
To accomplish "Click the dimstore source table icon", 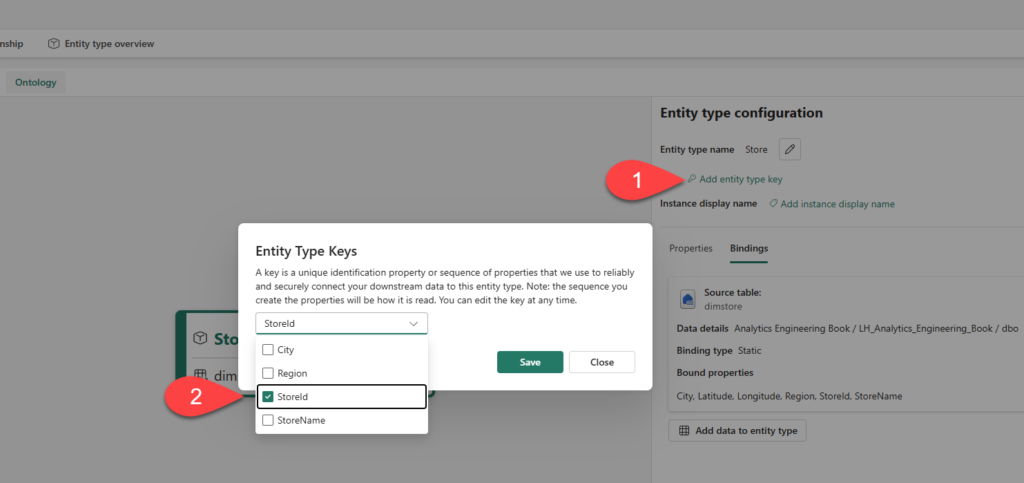I will [x=688, y=298].
